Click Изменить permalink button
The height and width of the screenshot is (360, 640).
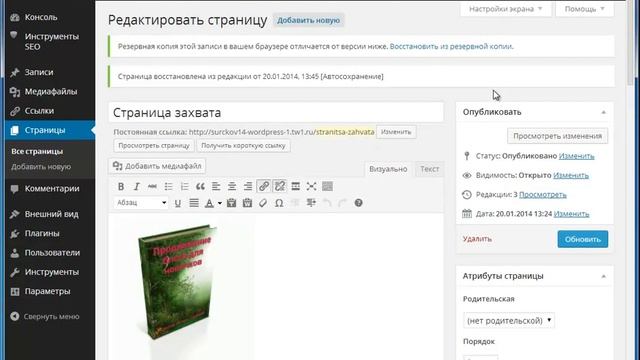(x=396, y=132)
